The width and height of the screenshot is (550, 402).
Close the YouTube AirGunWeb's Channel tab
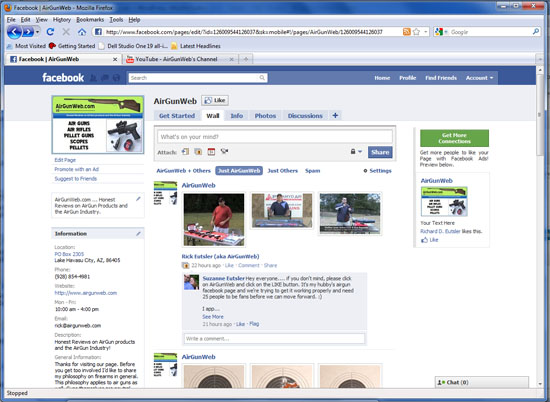pyautogui.click(x=232, y=60)
